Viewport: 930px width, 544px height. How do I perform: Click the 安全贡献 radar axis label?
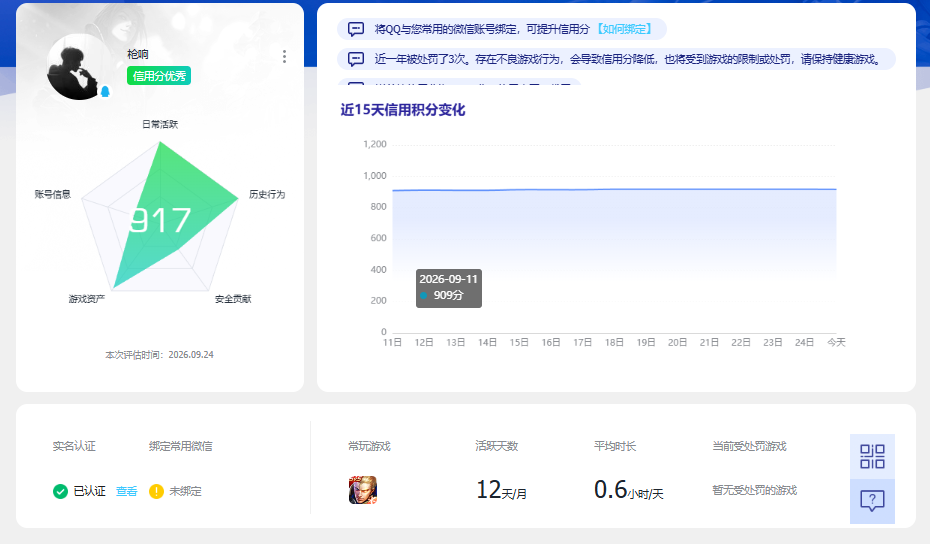[233, 298]
